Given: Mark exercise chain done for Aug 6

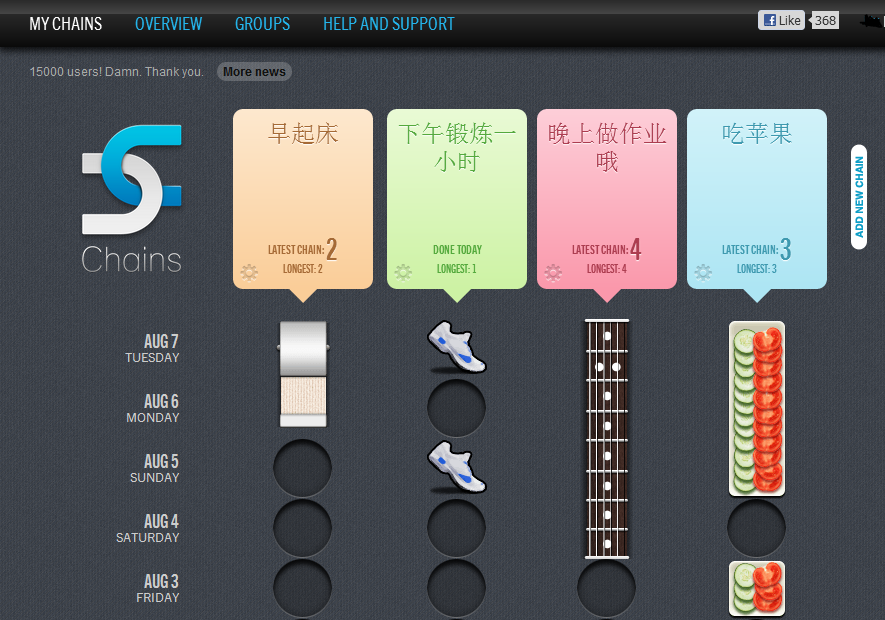Looking at the screenshot, I should [x=457, y=408].
